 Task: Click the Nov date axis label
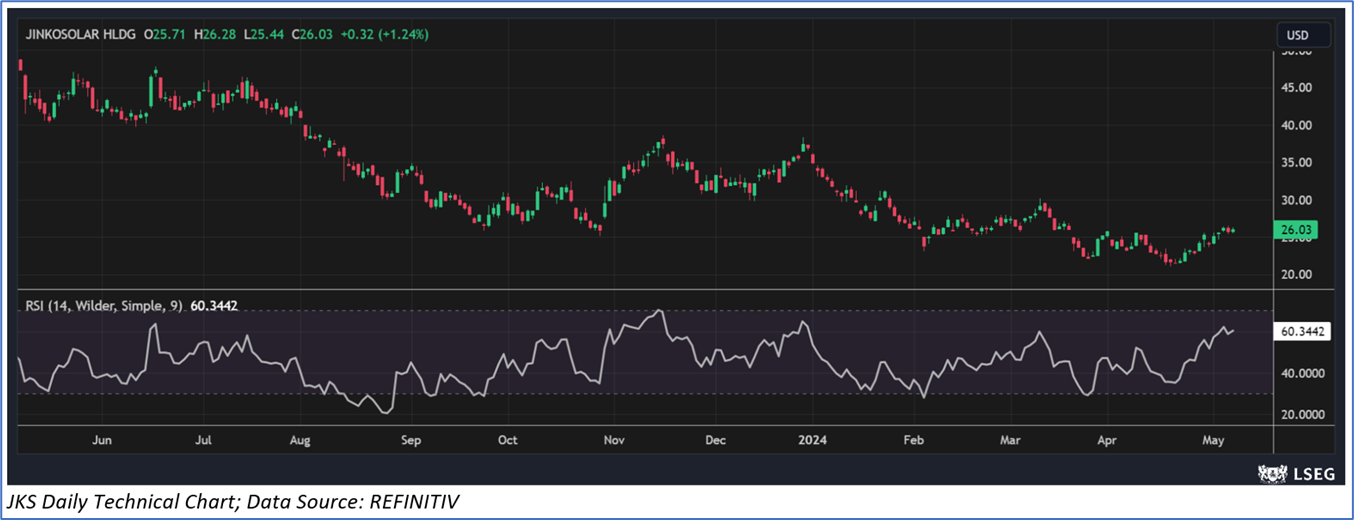tap(614, 439)
